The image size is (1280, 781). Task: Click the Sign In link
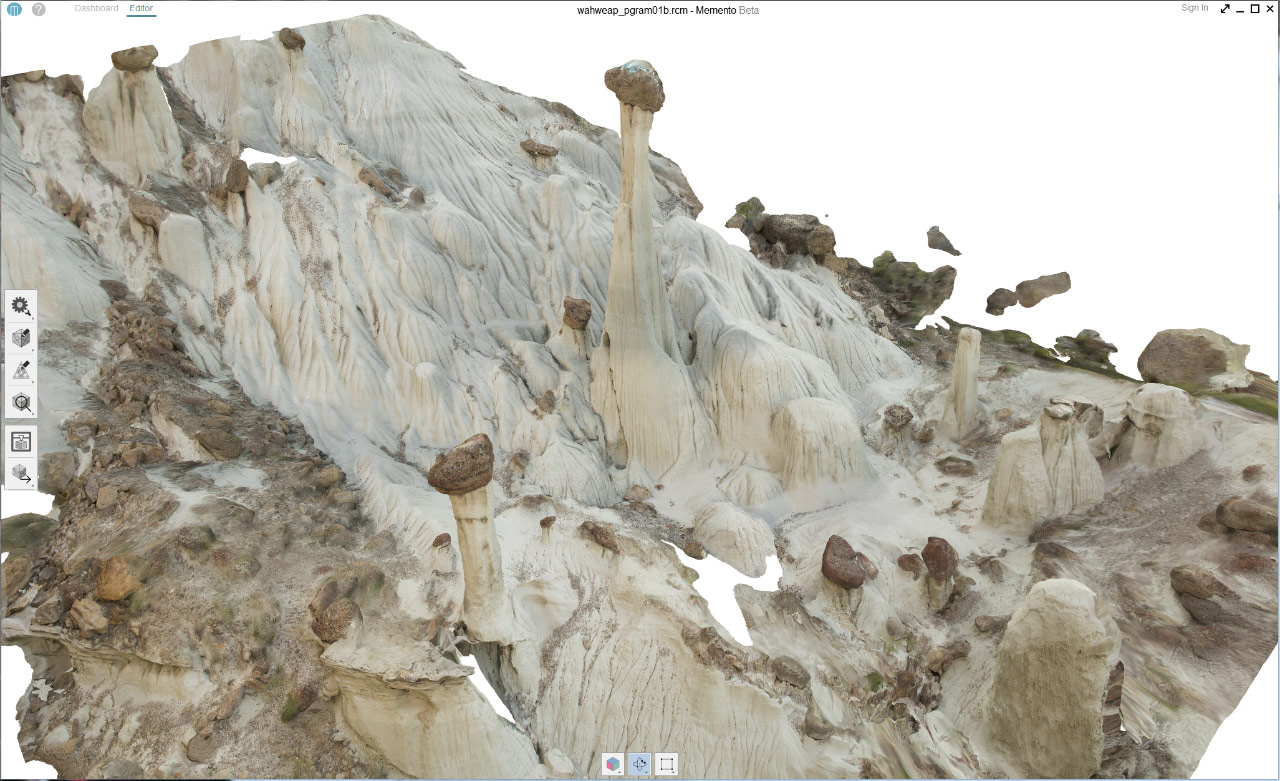1194,8
